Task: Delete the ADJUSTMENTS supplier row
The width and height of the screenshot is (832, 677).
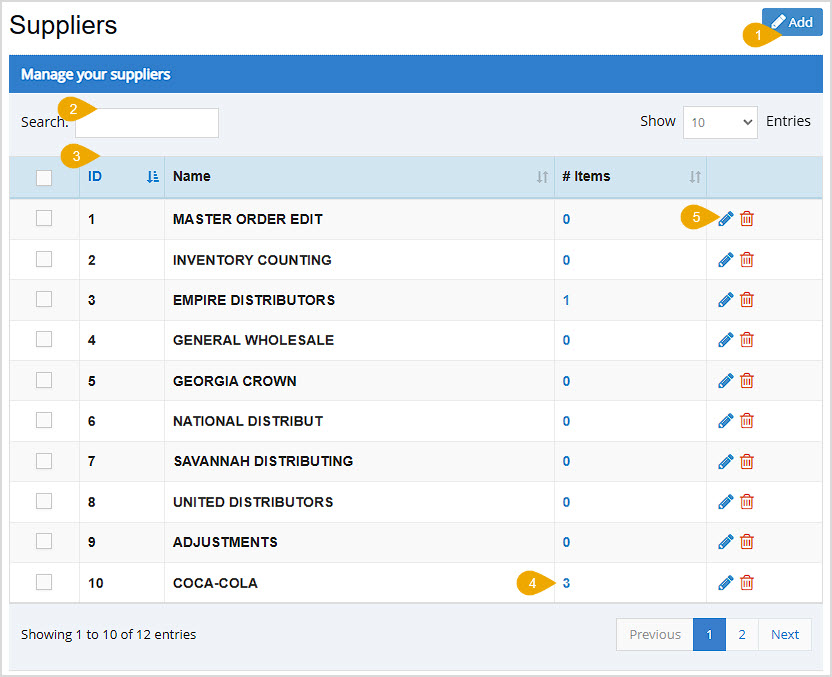Action: (746, 541)
